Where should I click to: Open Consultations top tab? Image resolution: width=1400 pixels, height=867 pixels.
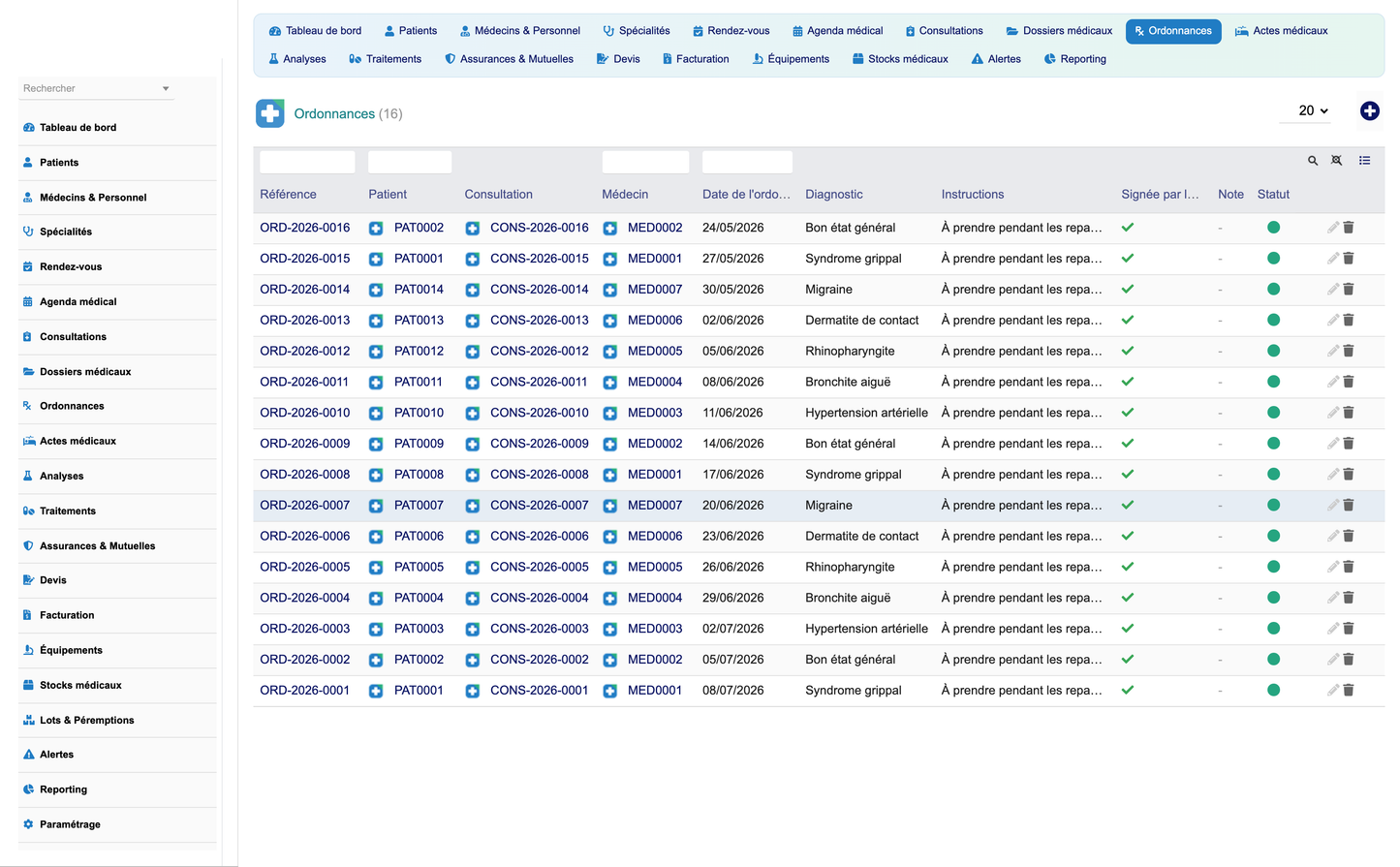944,31
